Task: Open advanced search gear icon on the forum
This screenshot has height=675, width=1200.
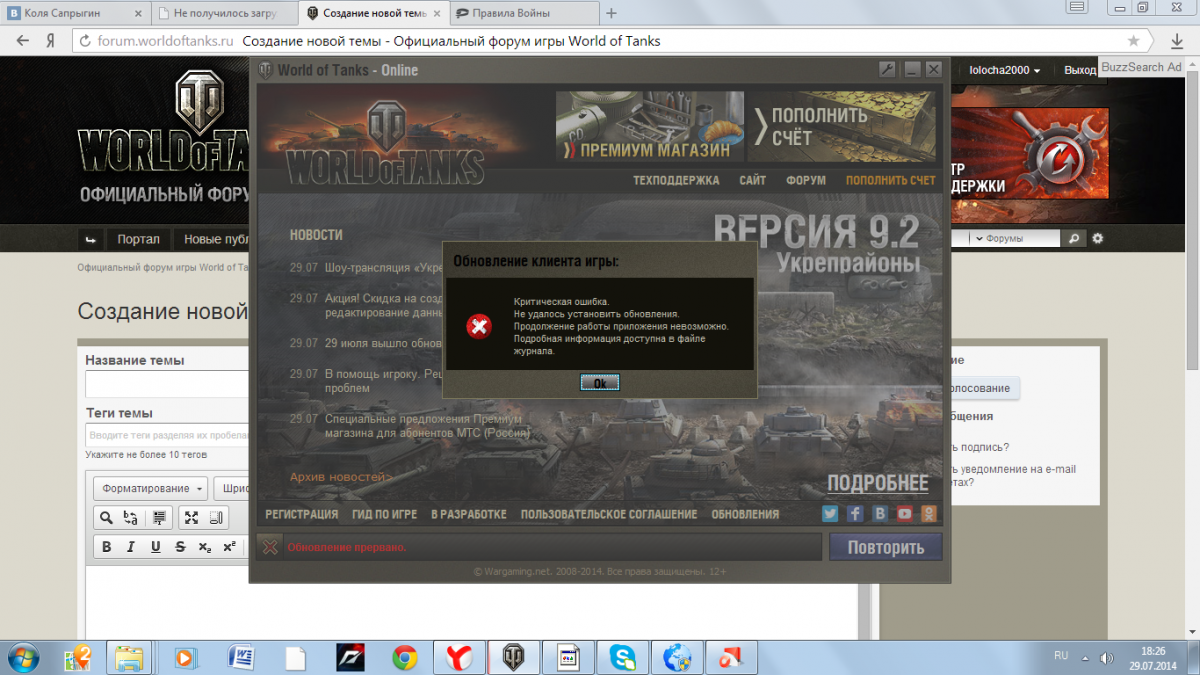Action: click(x=1097, y=239)
